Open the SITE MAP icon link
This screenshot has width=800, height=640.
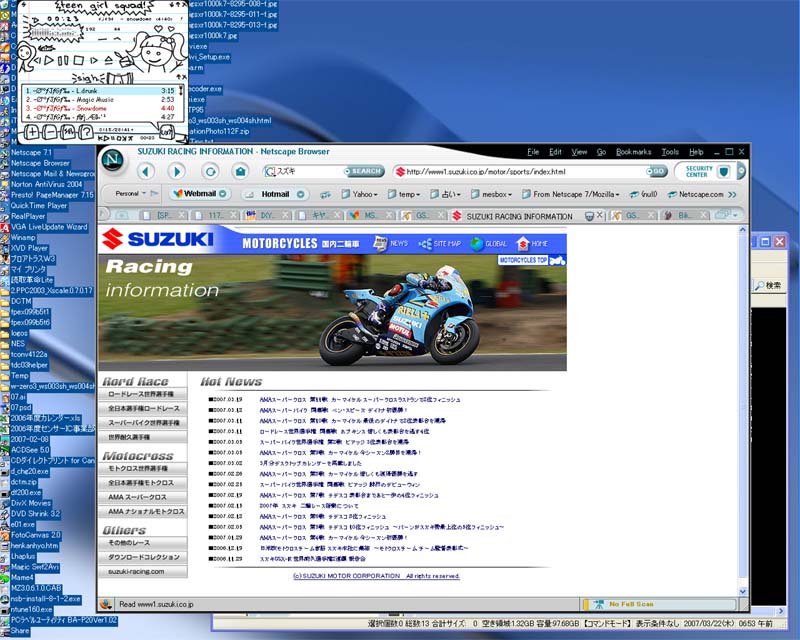click(x=440, y=244)
